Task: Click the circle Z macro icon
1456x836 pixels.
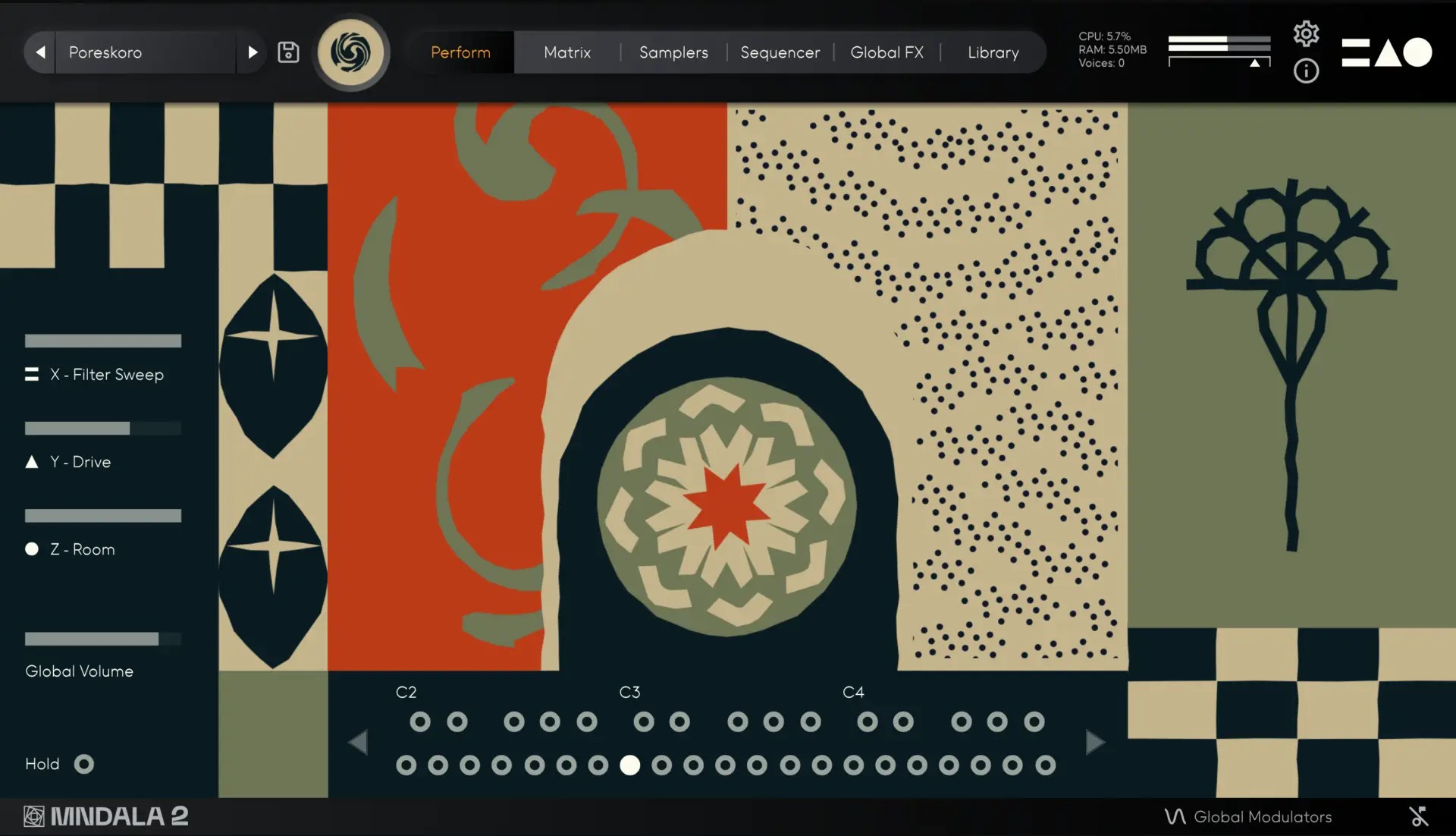Action: point(32,548)
